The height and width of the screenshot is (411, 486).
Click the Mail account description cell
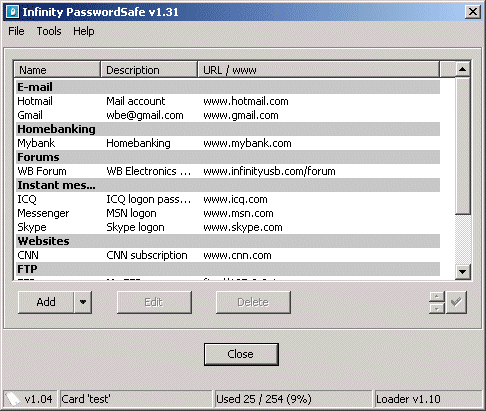pyautogui.click(x=135, y=101)
